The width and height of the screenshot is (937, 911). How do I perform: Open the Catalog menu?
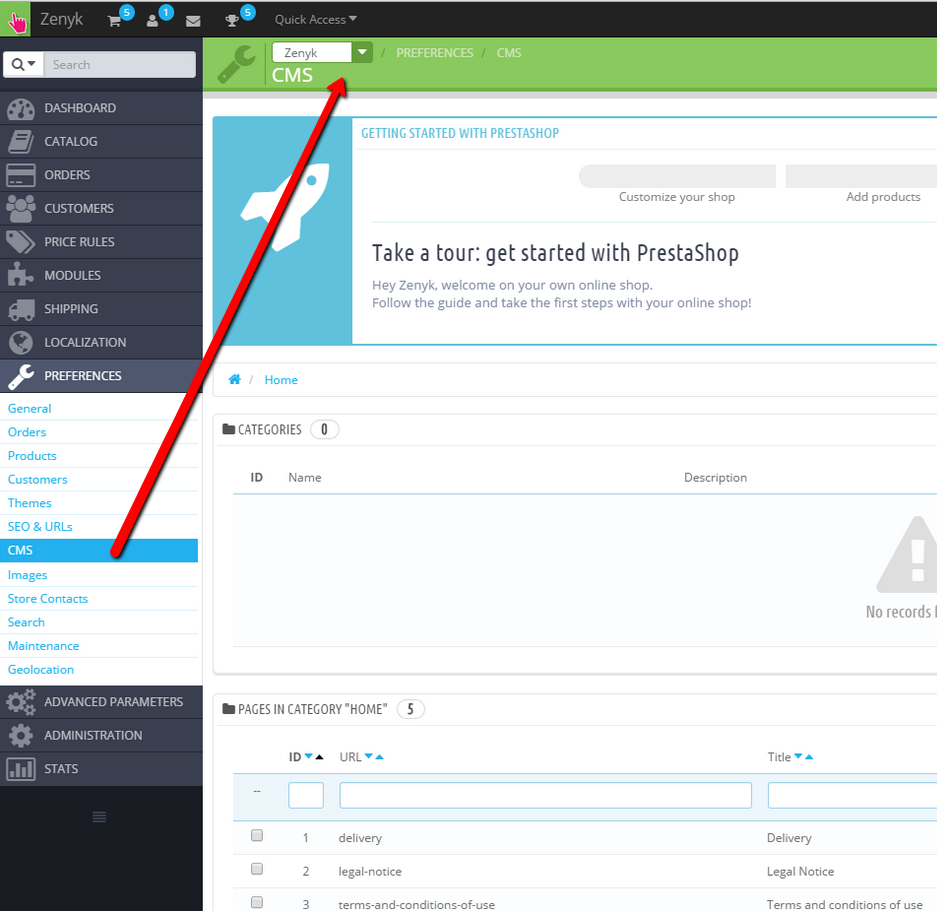(x=101, y=142)
